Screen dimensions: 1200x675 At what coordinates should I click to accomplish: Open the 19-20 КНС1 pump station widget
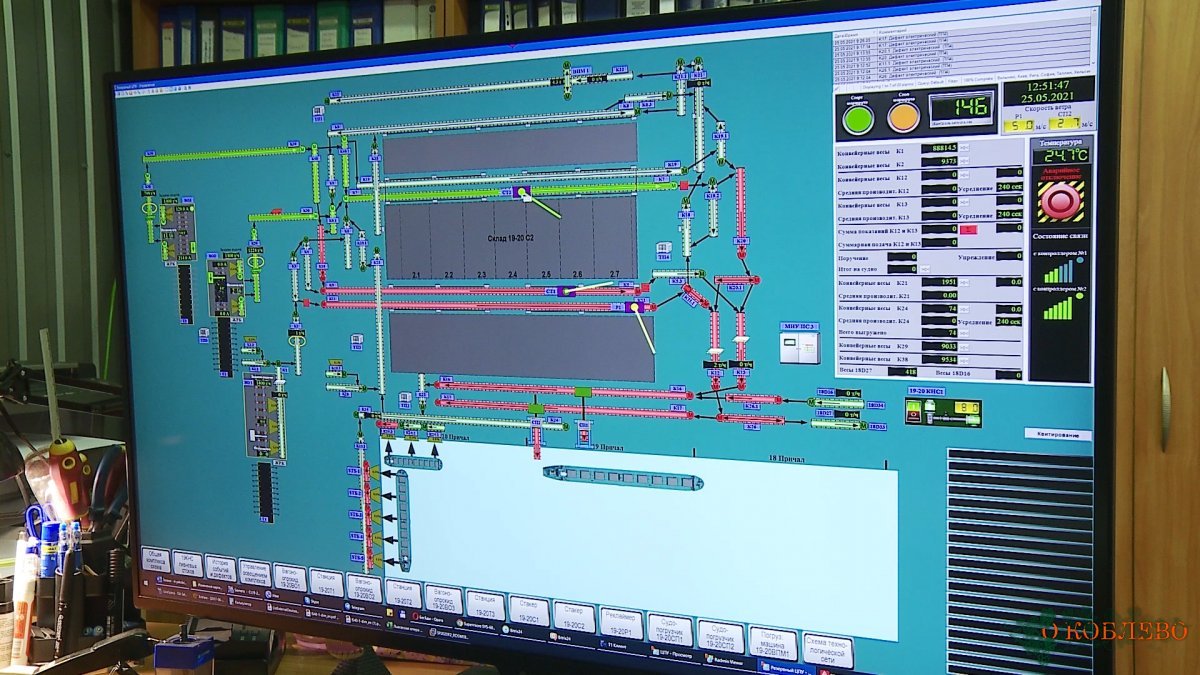click(x=942, y=410)
